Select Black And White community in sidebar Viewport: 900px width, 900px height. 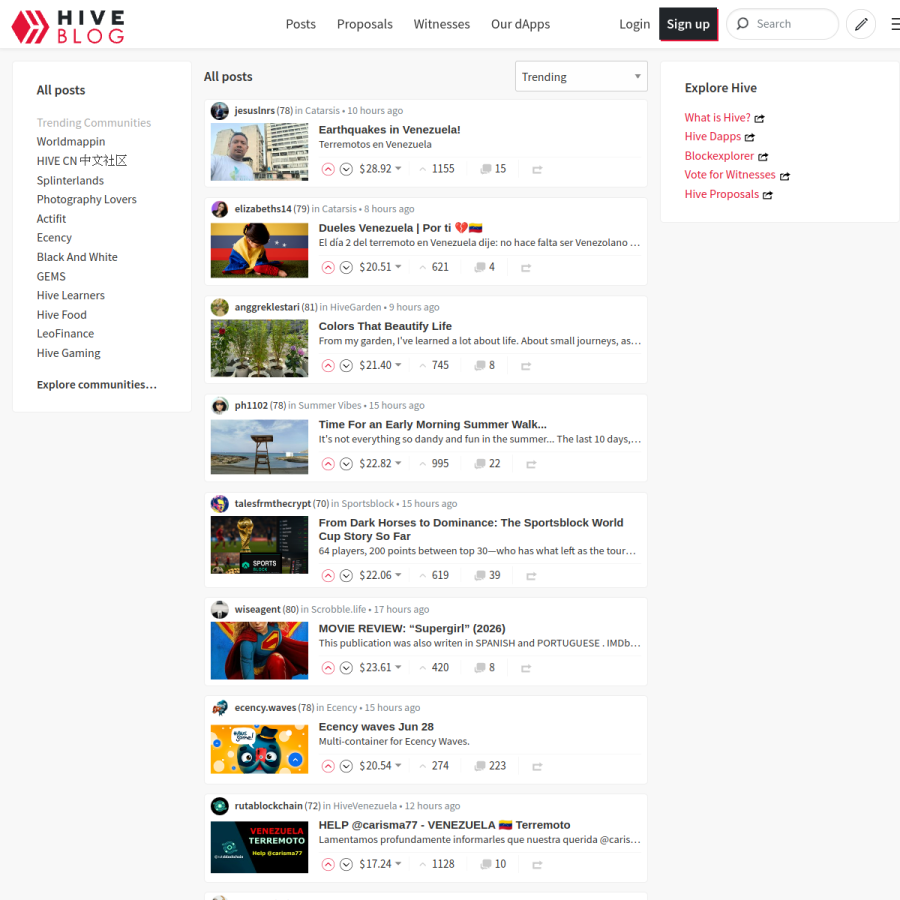tap(77, 257)
